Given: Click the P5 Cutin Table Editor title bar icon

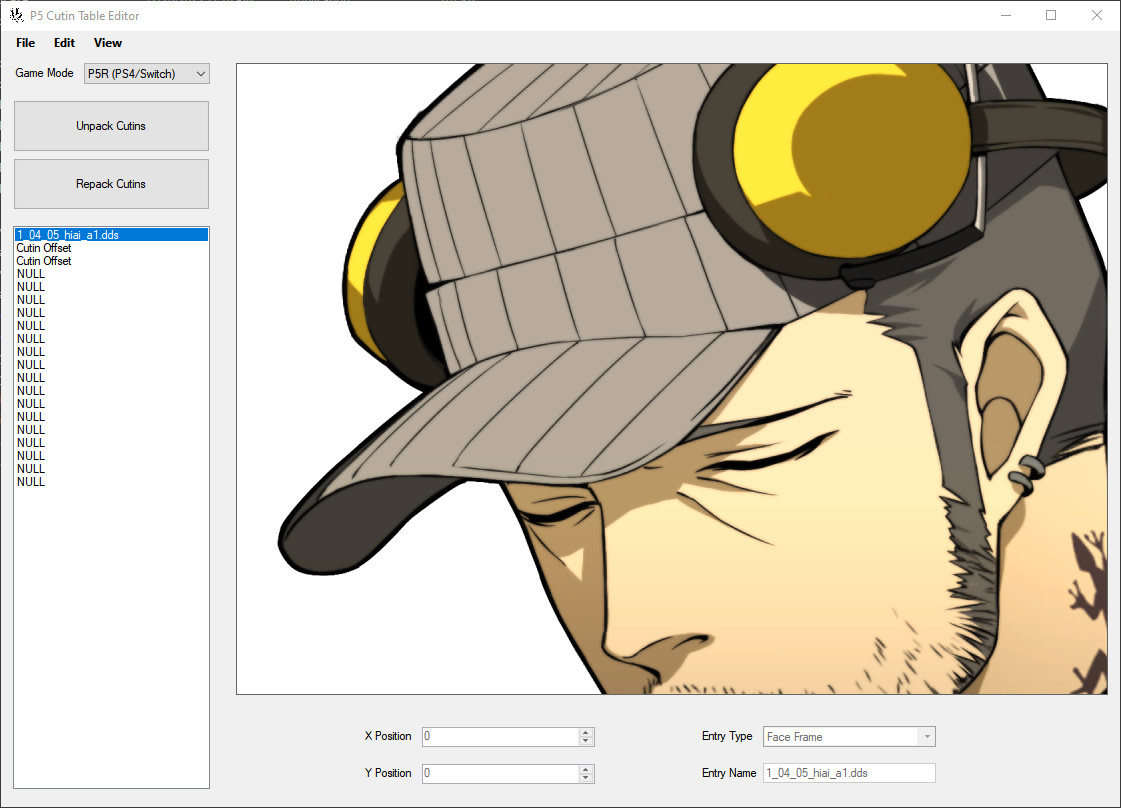Looking at the screenshot, I should (15, 14).
